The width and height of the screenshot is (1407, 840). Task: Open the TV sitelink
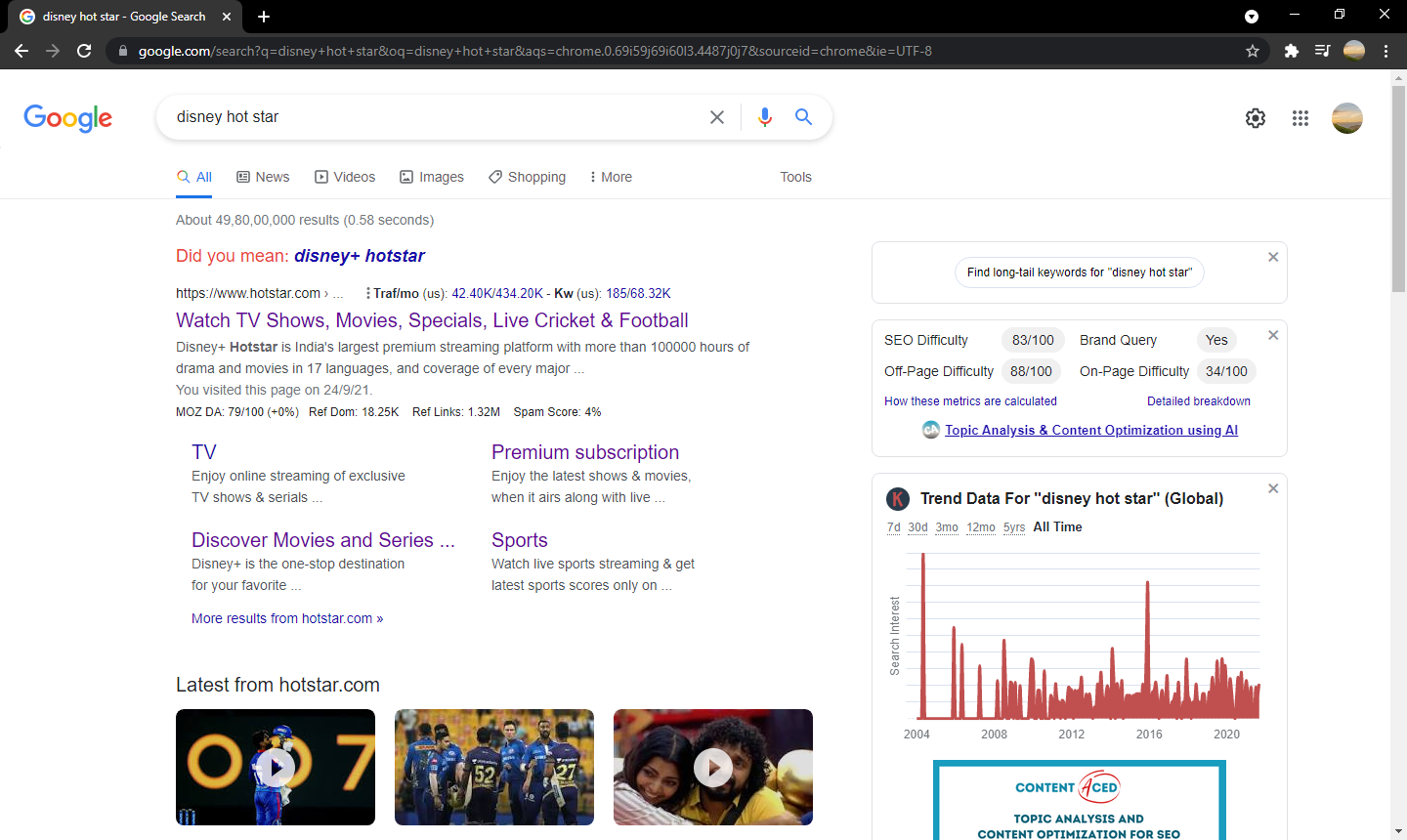204,452
